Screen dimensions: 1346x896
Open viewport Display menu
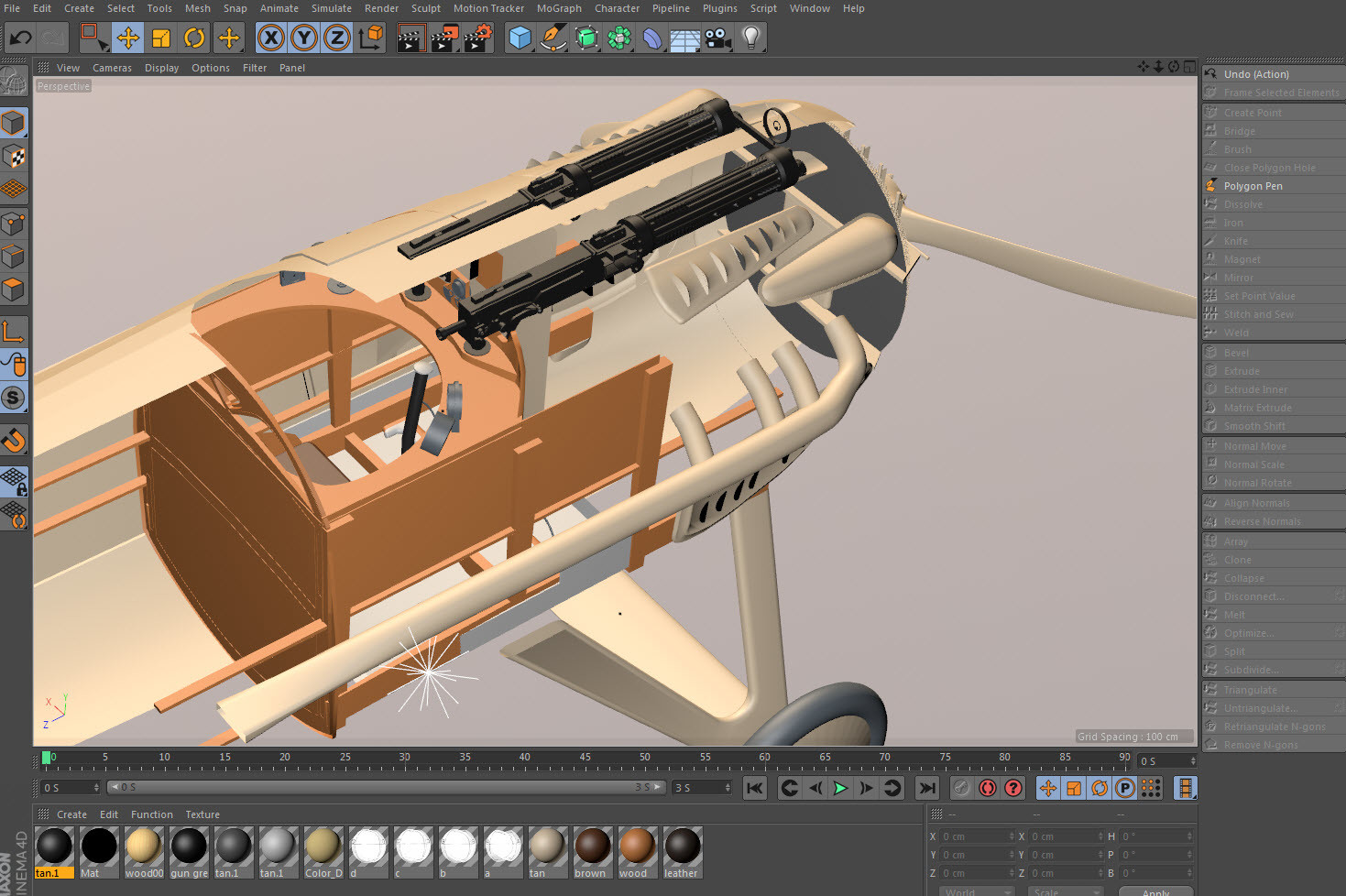pos(161,68)
